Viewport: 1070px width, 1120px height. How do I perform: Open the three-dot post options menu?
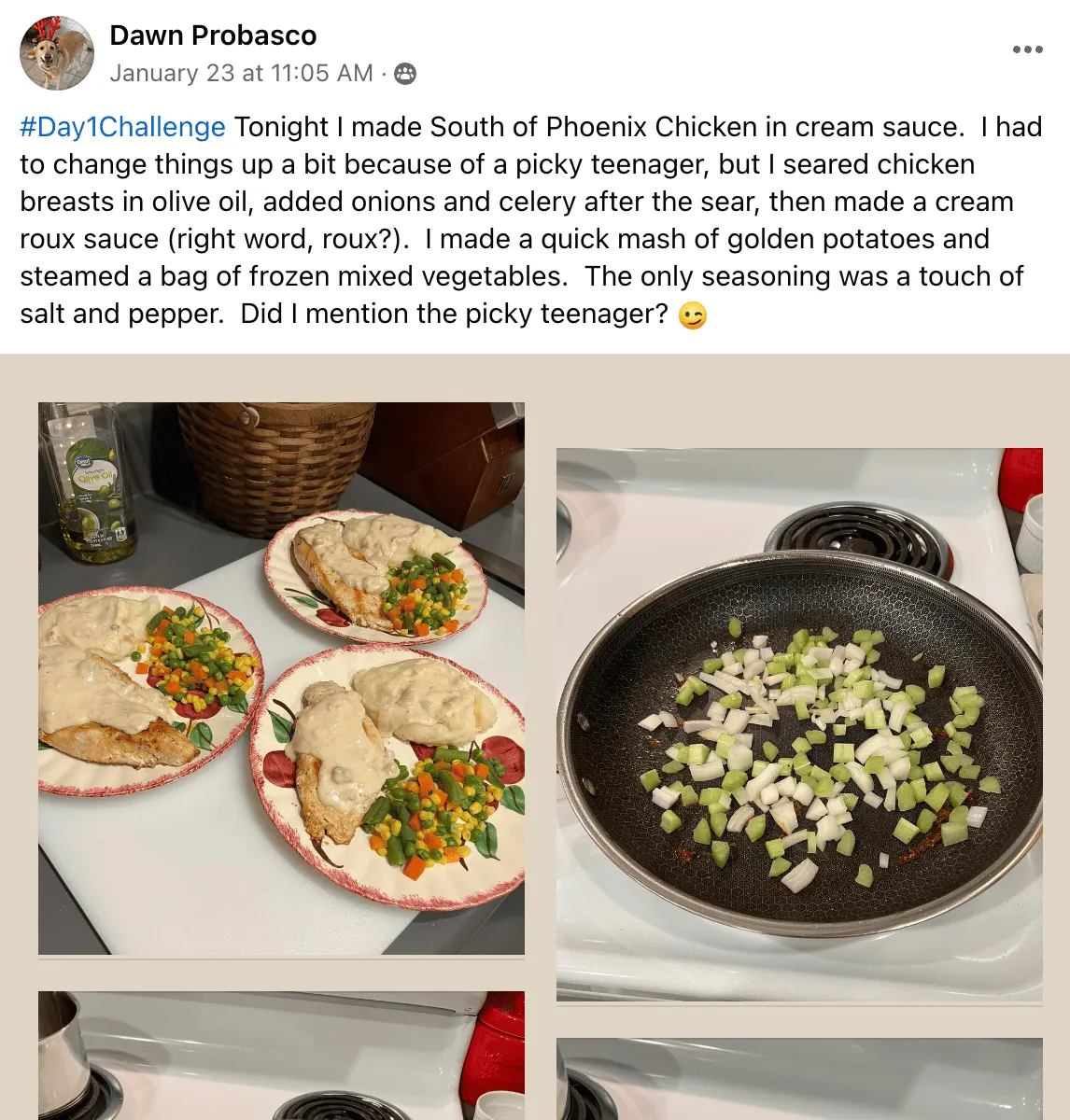click(1027, 49)
